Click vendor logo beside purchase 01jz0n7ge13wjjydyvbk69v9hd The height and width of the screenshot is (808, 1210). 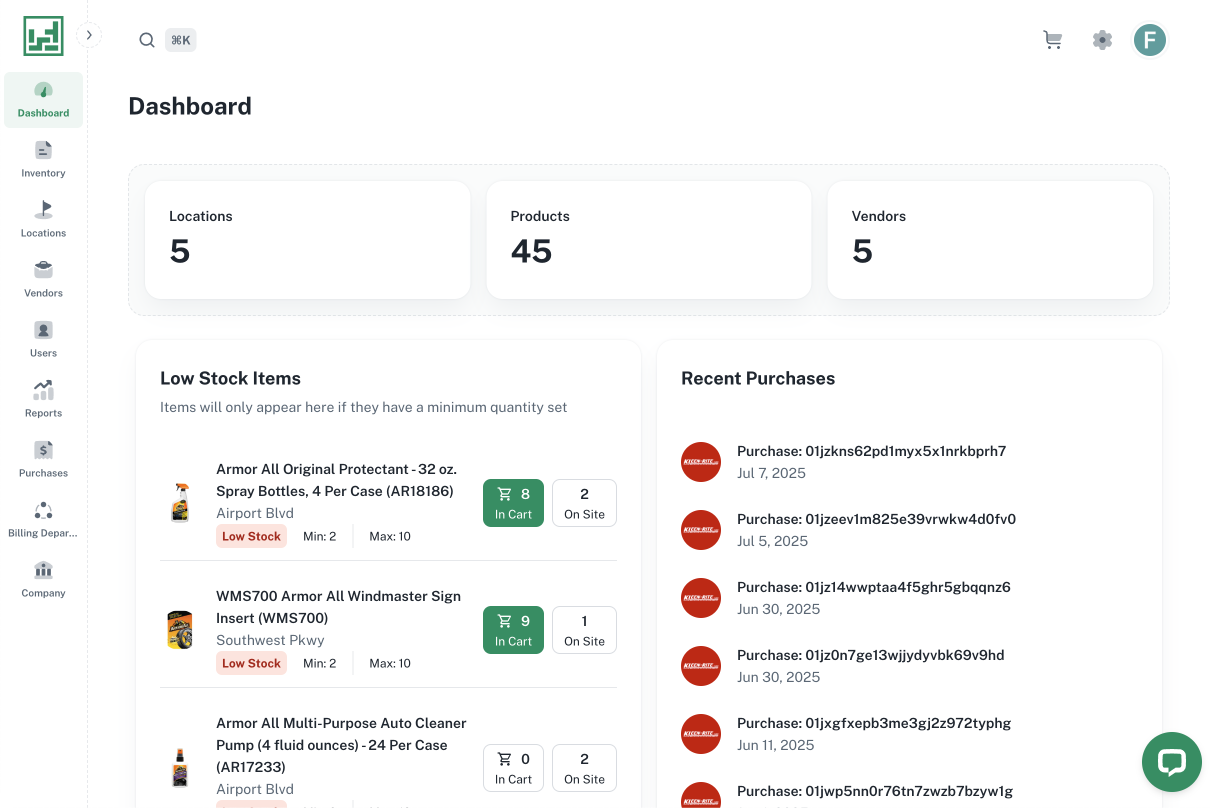coord(701,666)
